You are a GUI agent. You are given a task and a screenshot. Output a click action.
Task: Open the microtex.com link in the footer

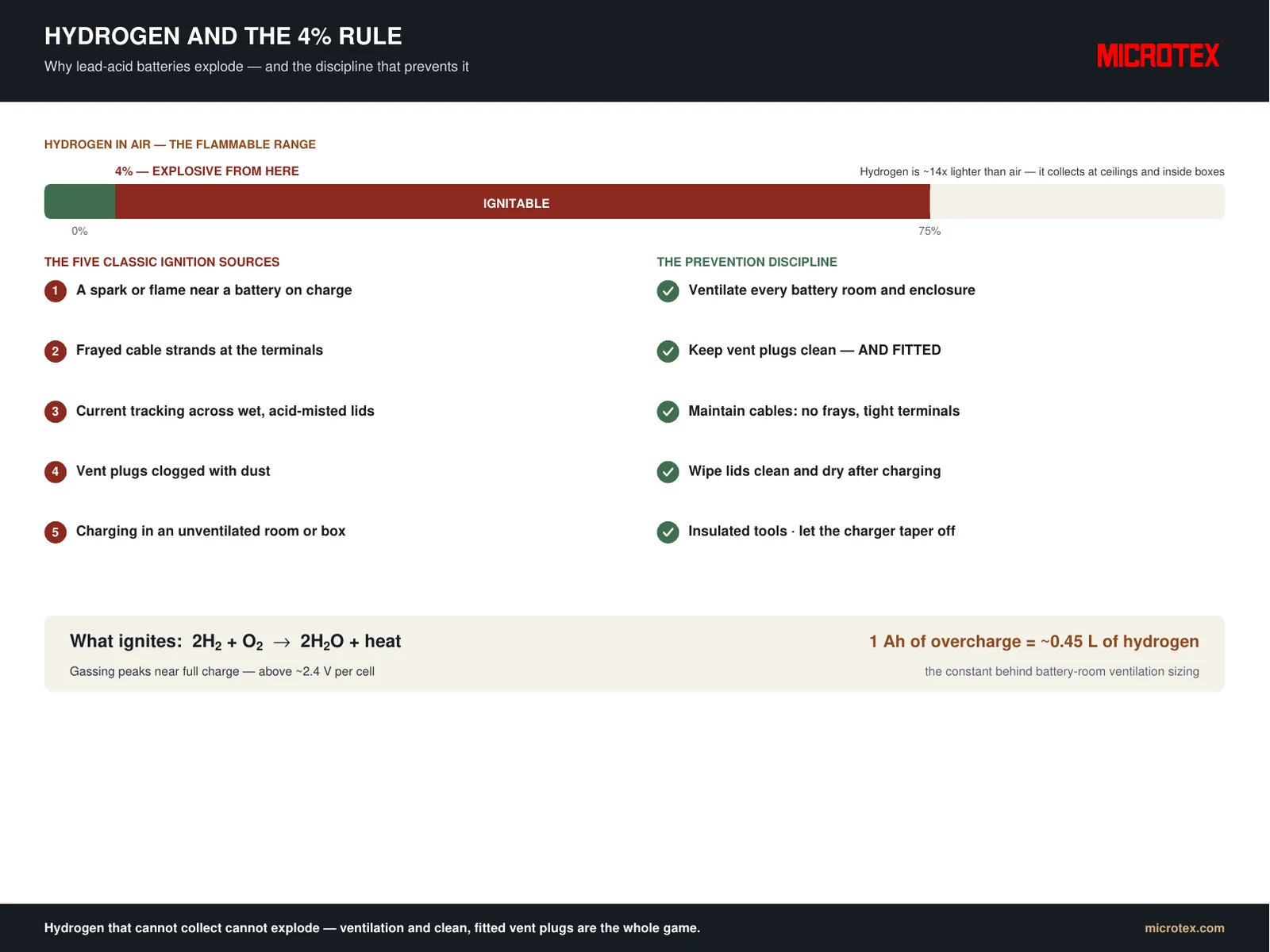(1184, 928)
